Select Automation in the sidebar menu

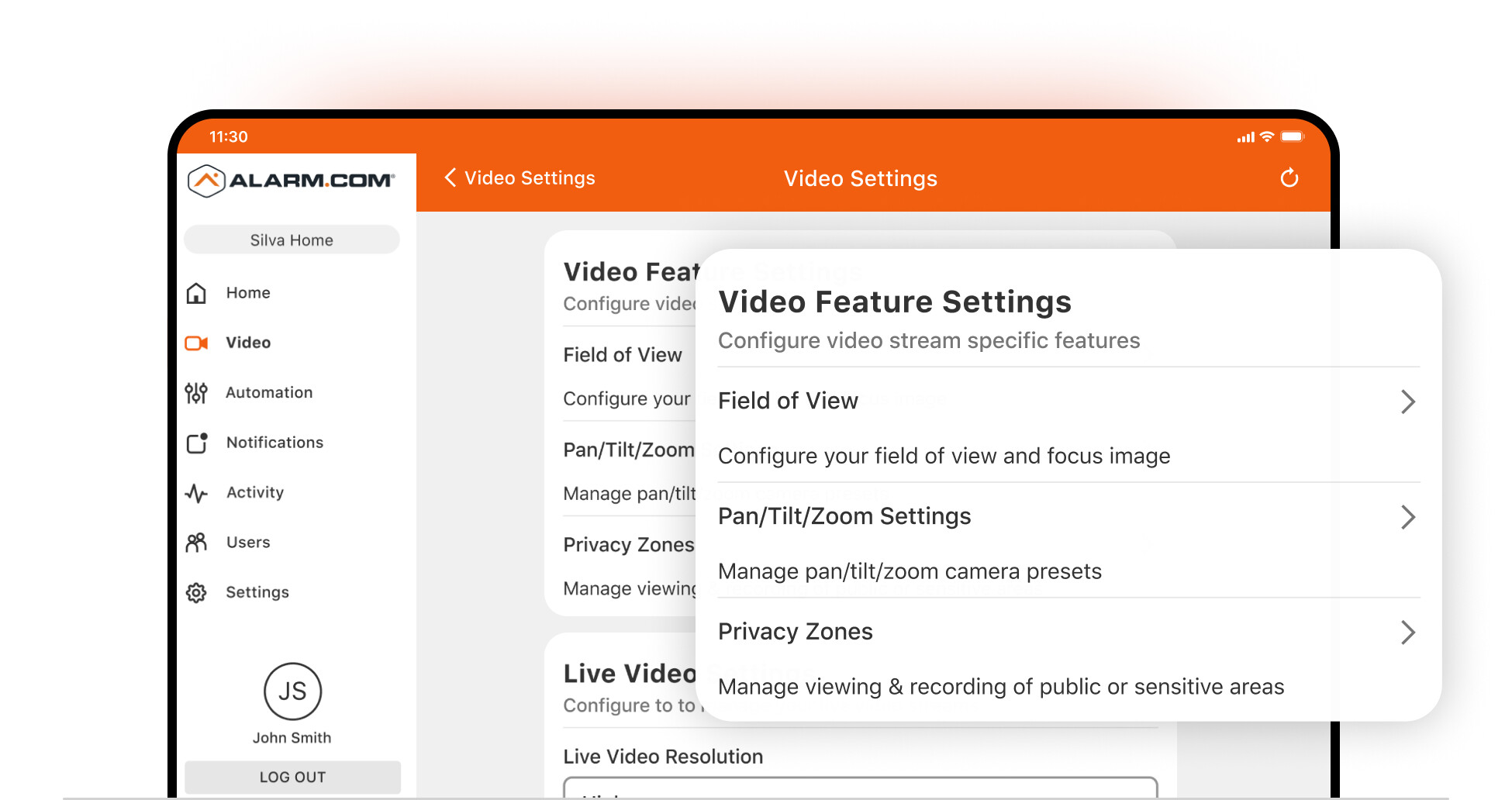[269, 393]
